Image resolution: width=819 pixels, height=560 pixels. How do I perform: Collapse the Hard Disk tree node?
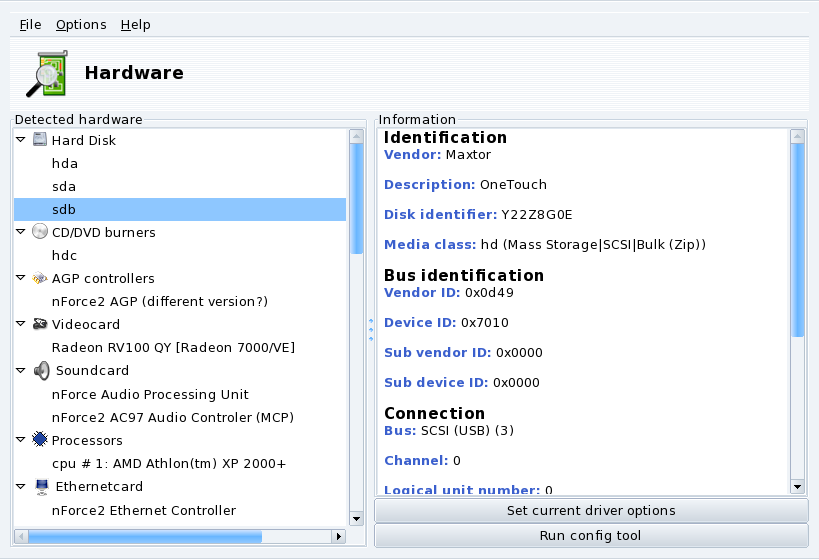click(21, 140)
